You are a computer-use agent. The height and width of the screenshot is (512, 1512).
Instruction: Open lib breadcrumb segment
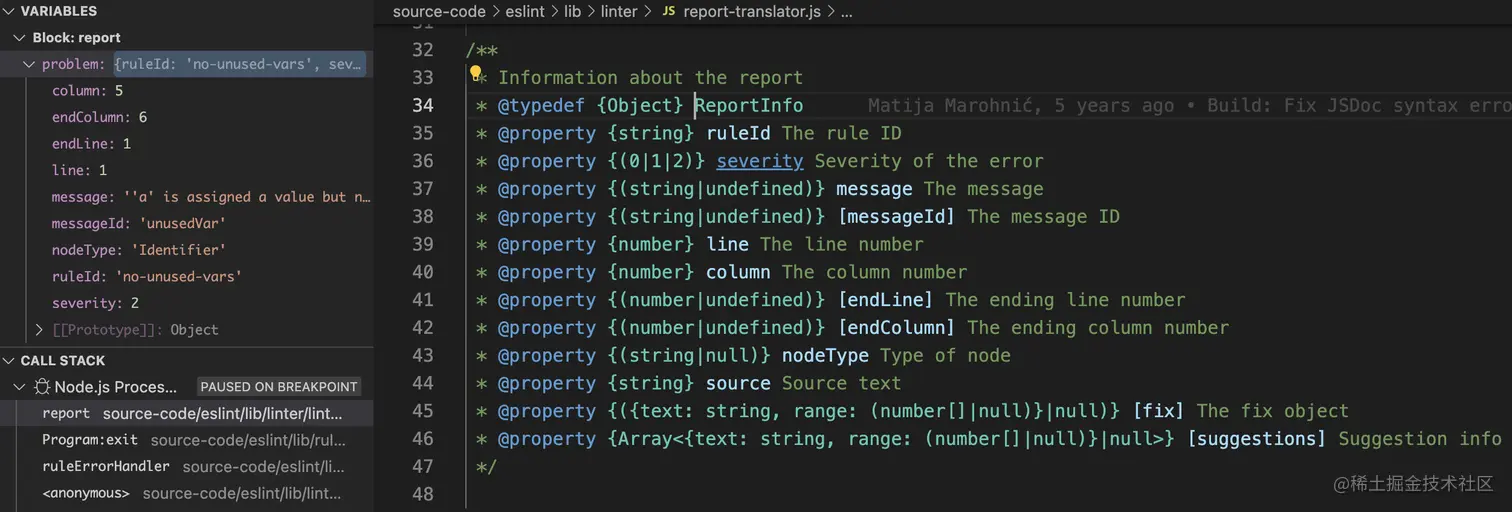tap(572, 12)
